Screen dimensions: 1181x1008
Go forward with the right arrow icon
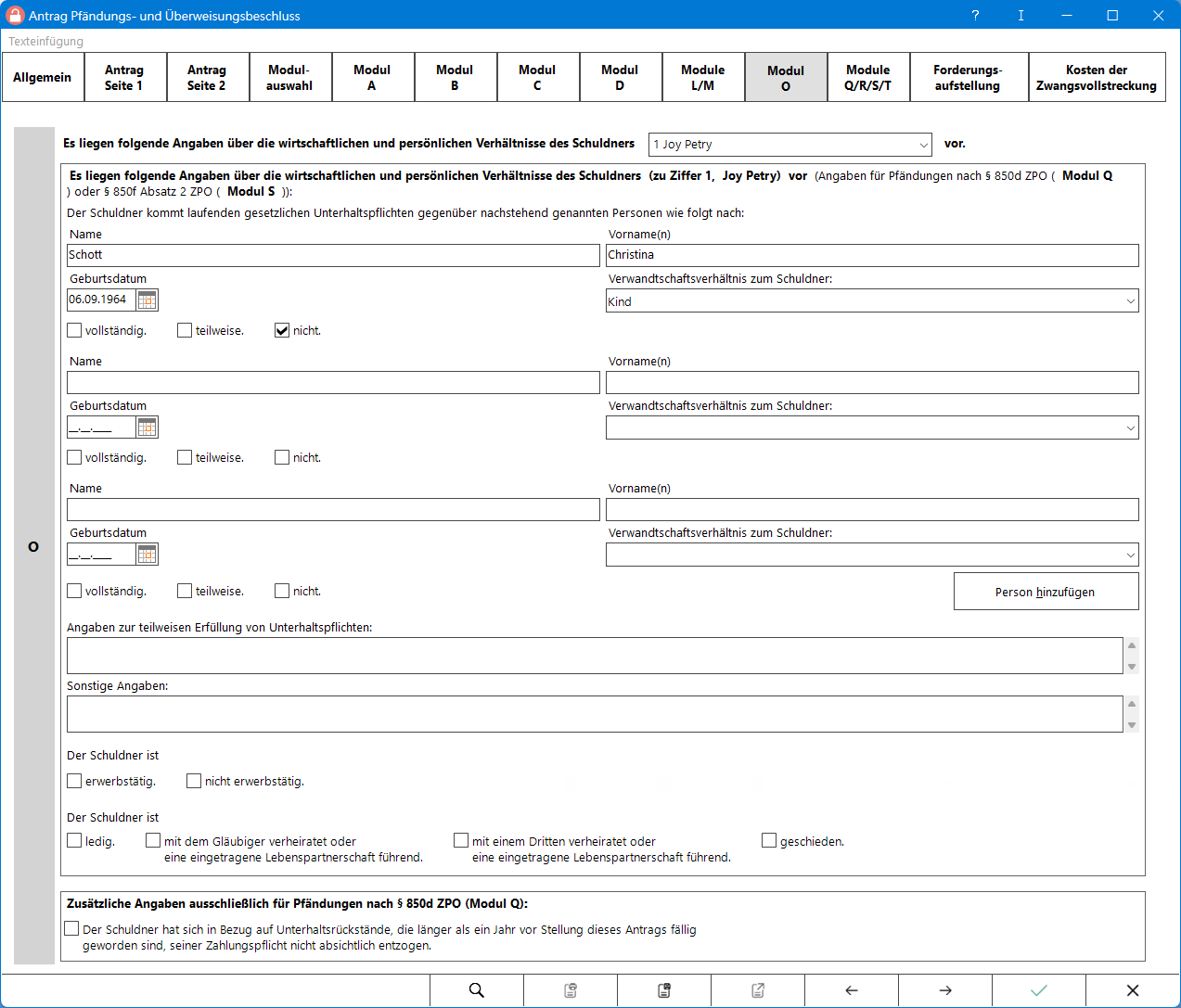945,990
